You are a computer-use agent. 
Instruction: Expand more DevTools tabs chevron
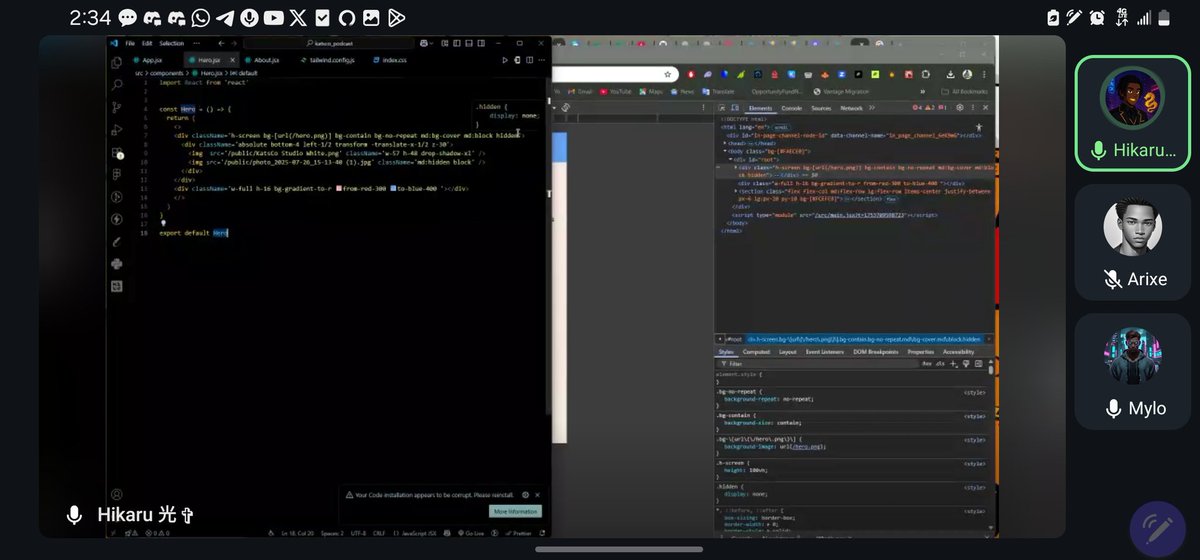point(870,108)
